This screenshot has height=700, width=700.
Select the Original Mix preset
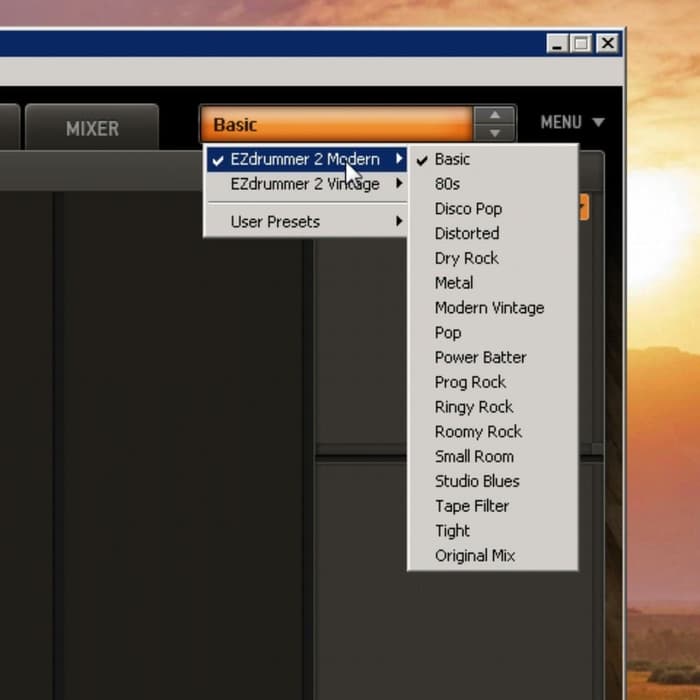coord(493,556)
